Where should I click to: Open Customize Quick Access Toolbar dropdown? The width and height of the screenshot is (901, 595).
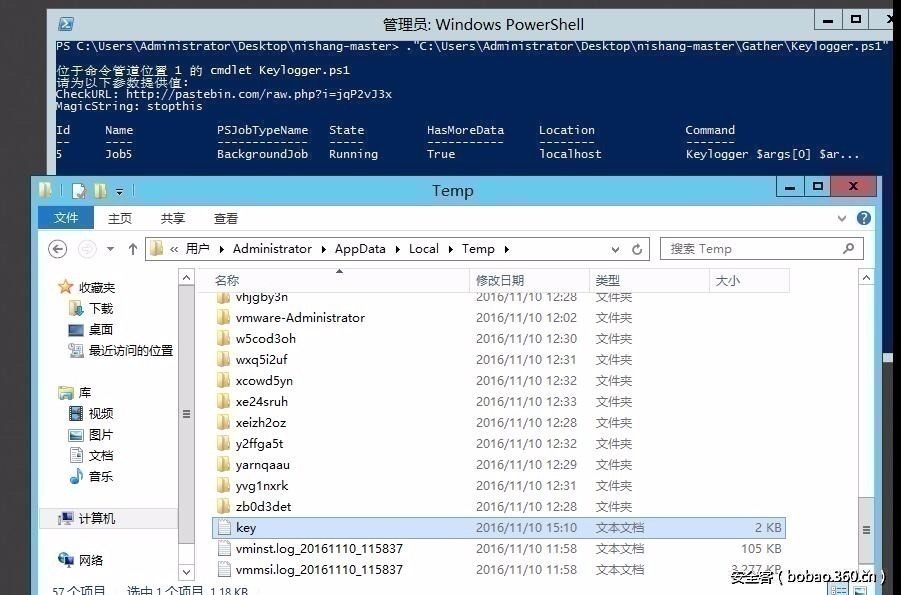(120, 191)
